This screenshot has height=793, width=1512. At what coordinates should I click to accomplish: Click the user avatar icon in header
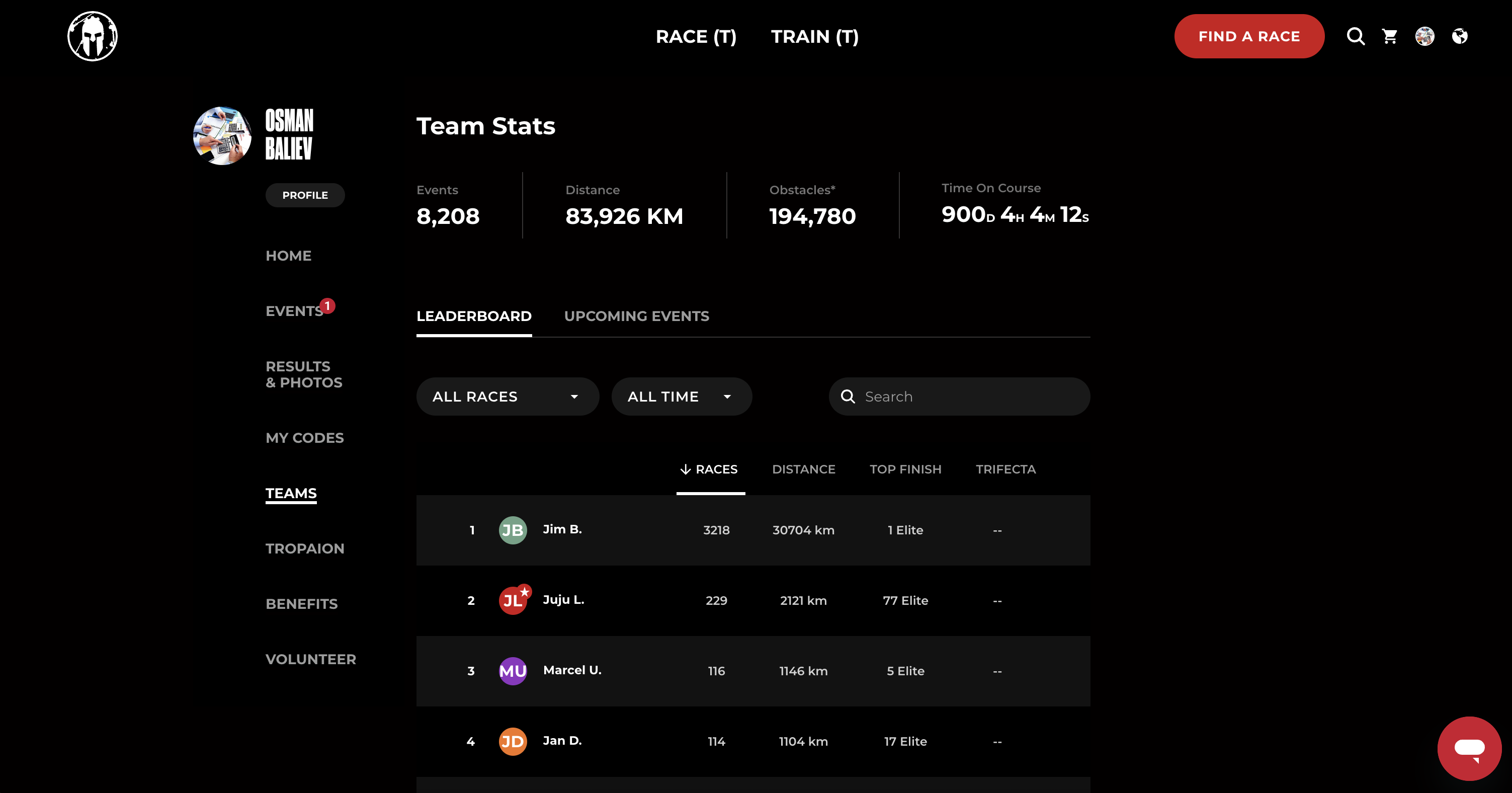[1424, 36]
